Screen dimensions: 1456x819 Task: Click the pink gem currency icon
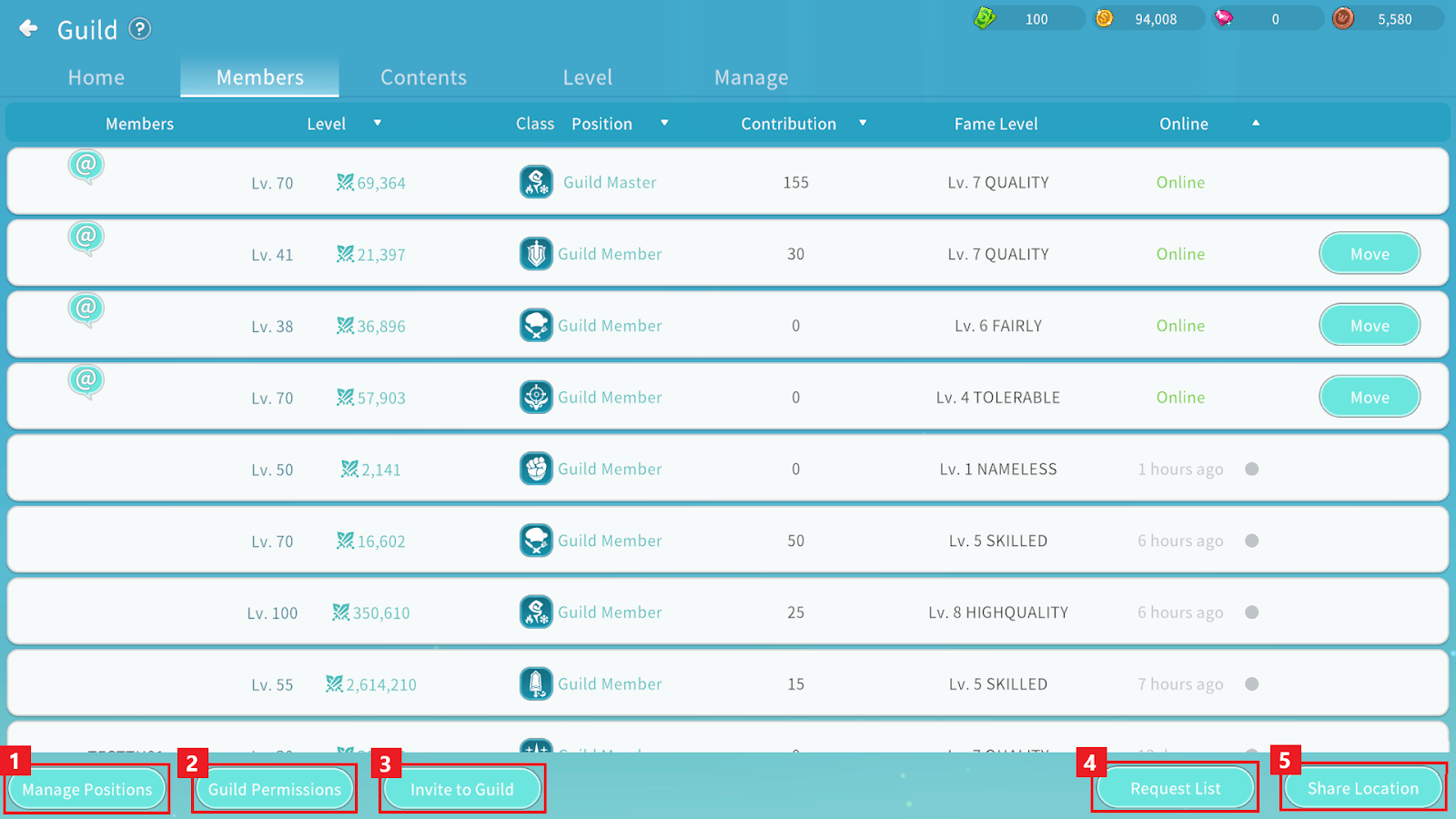pos(1224,18)
